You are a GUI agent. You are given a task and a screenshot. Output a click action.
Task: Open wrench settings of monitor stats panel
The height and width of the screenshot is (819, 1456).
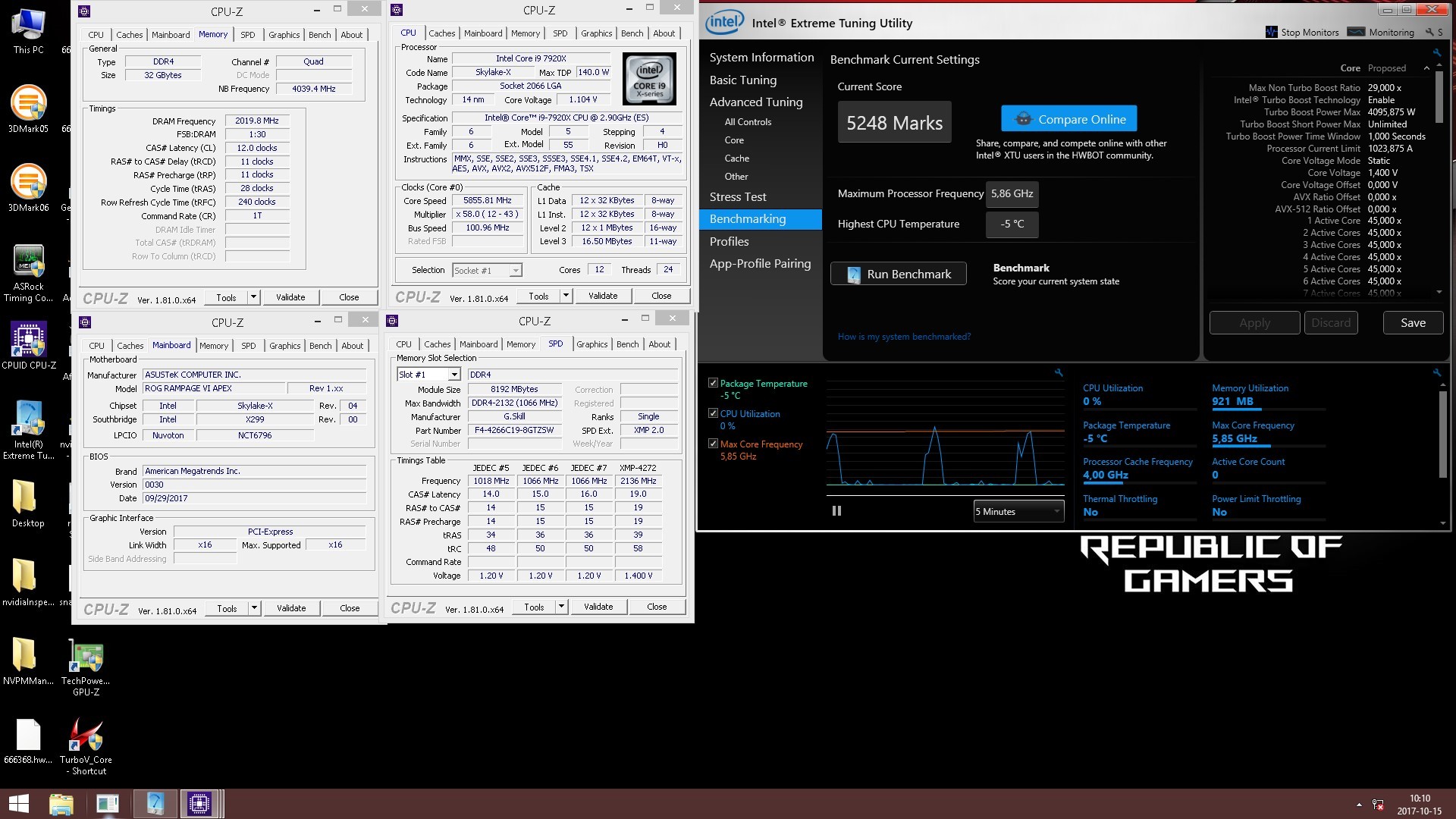[1436, 372]
